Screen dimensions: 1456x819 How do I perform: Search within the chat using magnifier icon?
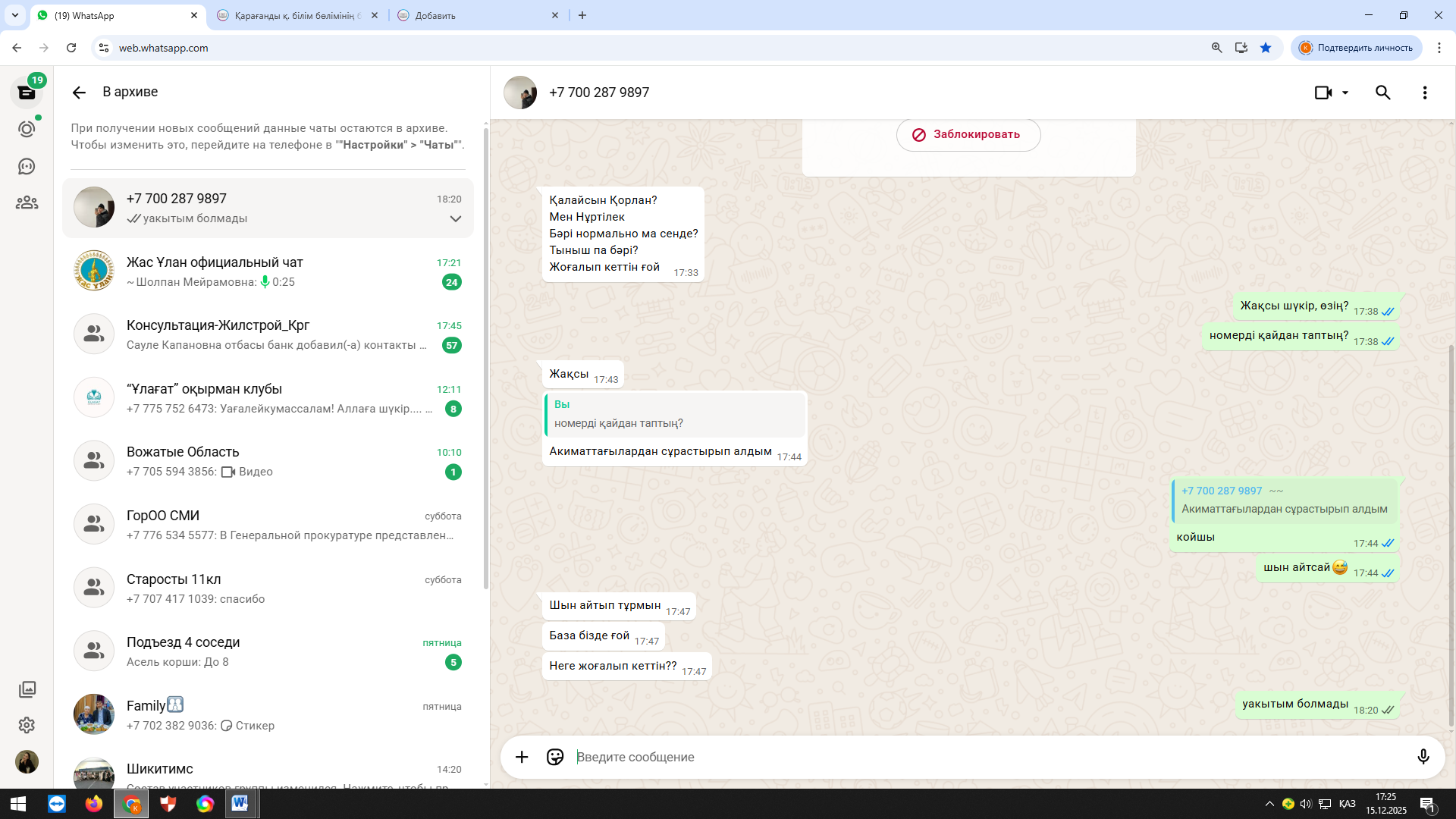click(1382, 93)
